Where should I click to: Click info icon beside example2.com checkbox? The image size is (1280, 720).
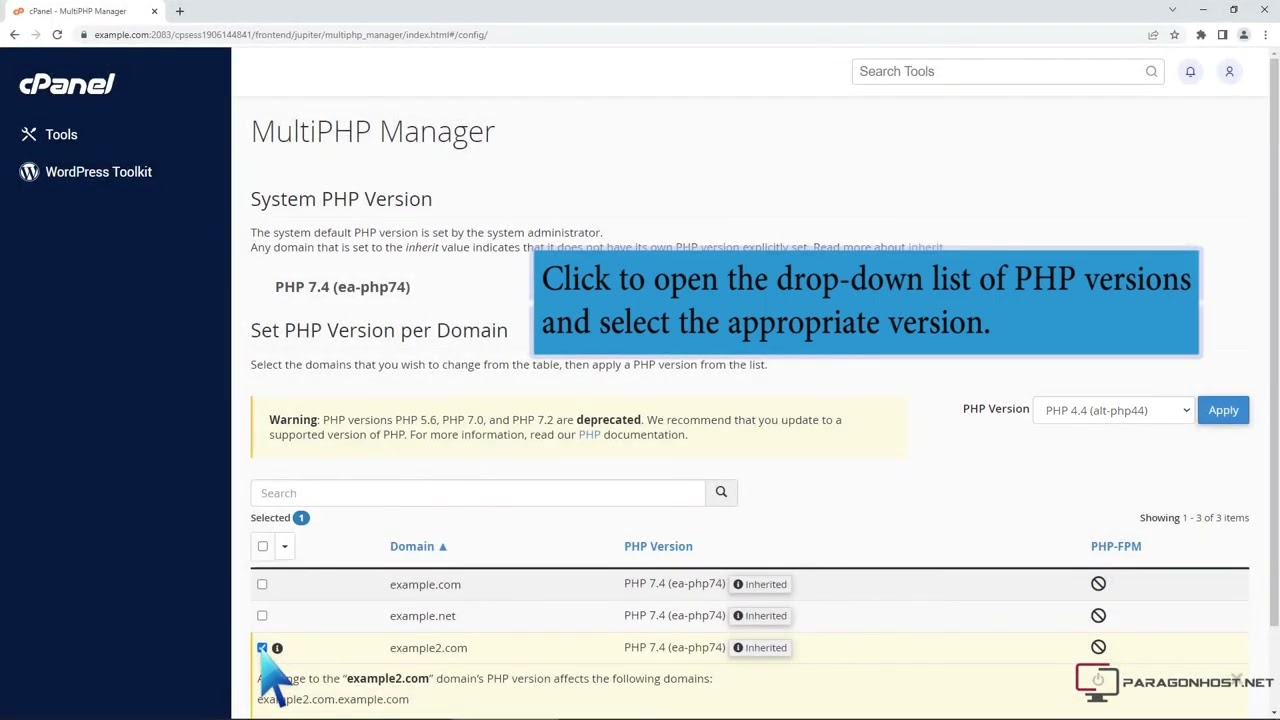pos(277,648)
